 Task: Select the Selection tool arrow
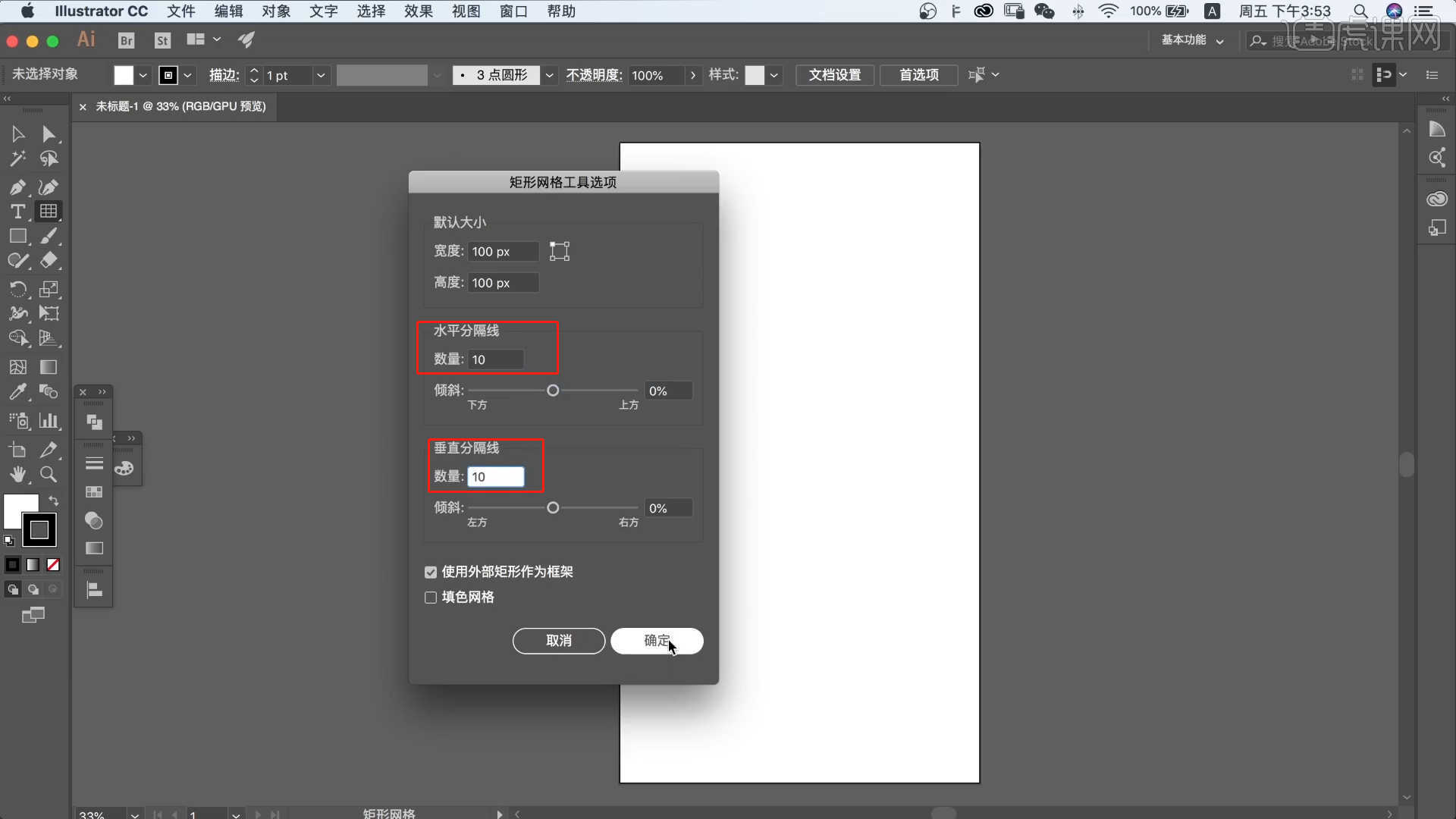(x=18, y=134)
